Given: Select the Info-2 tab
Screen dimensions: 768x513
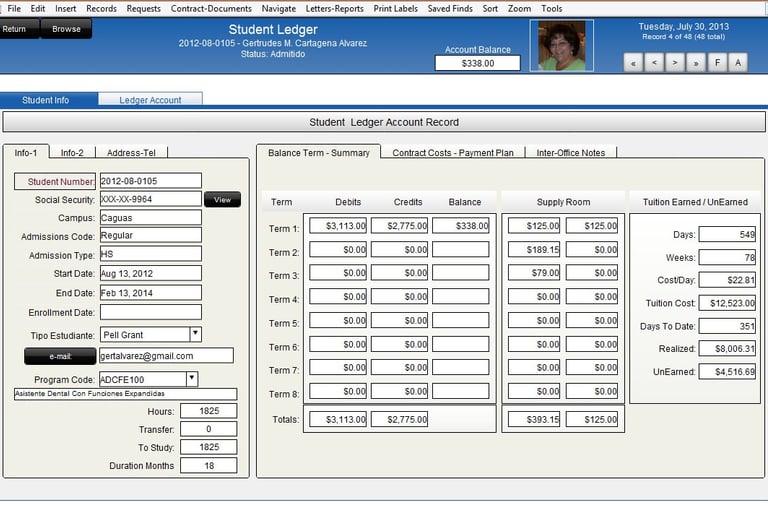Looking at the screenshot, I should [72, 152].
